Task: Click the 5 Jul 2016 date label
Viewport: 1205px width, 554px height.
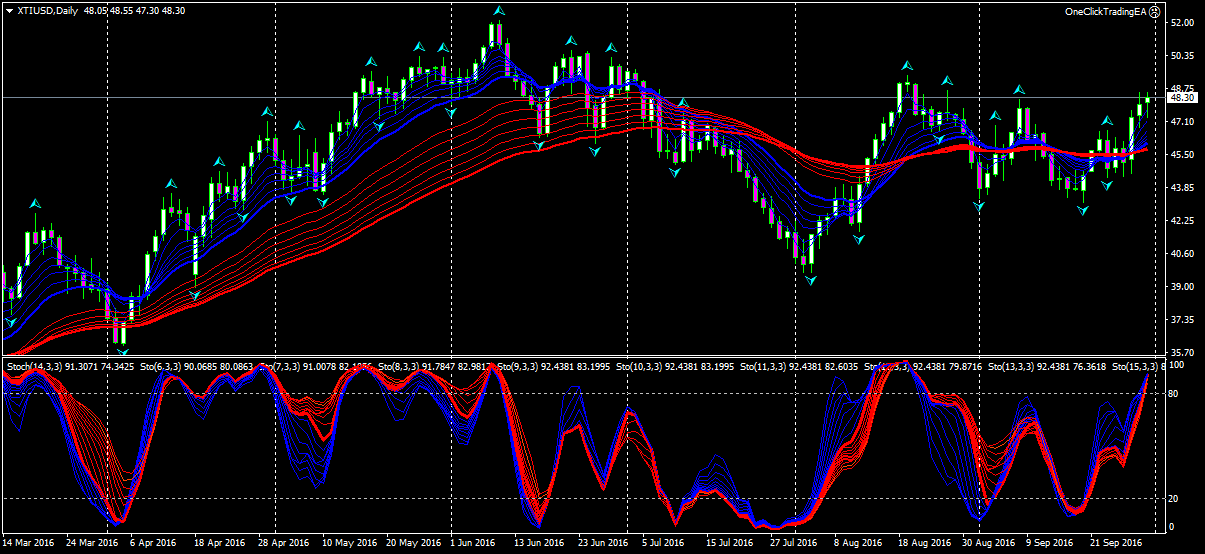Action: pyautogui.click(x=664, y=543)
